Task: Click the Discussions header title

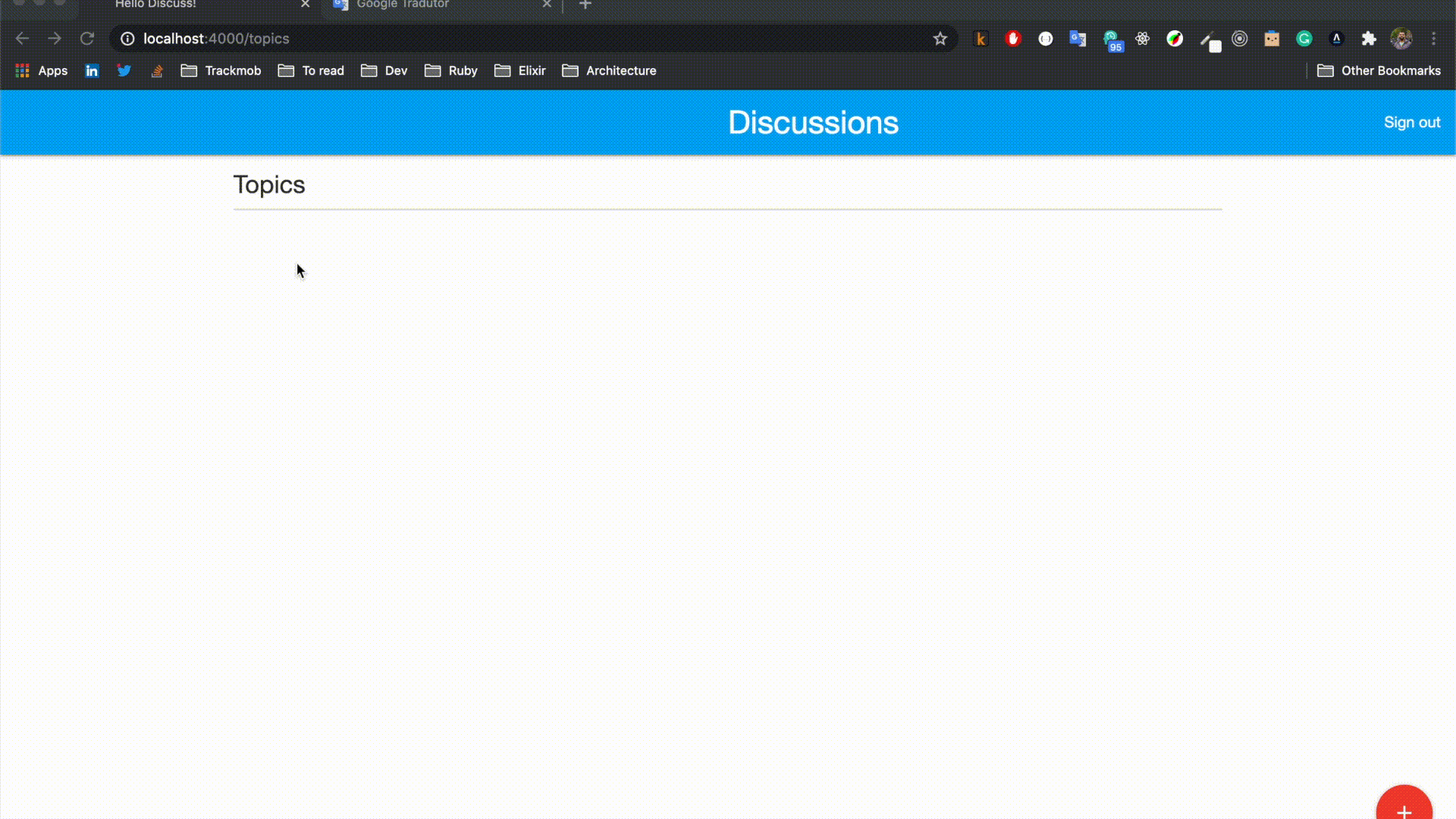Action: (813, 122)
